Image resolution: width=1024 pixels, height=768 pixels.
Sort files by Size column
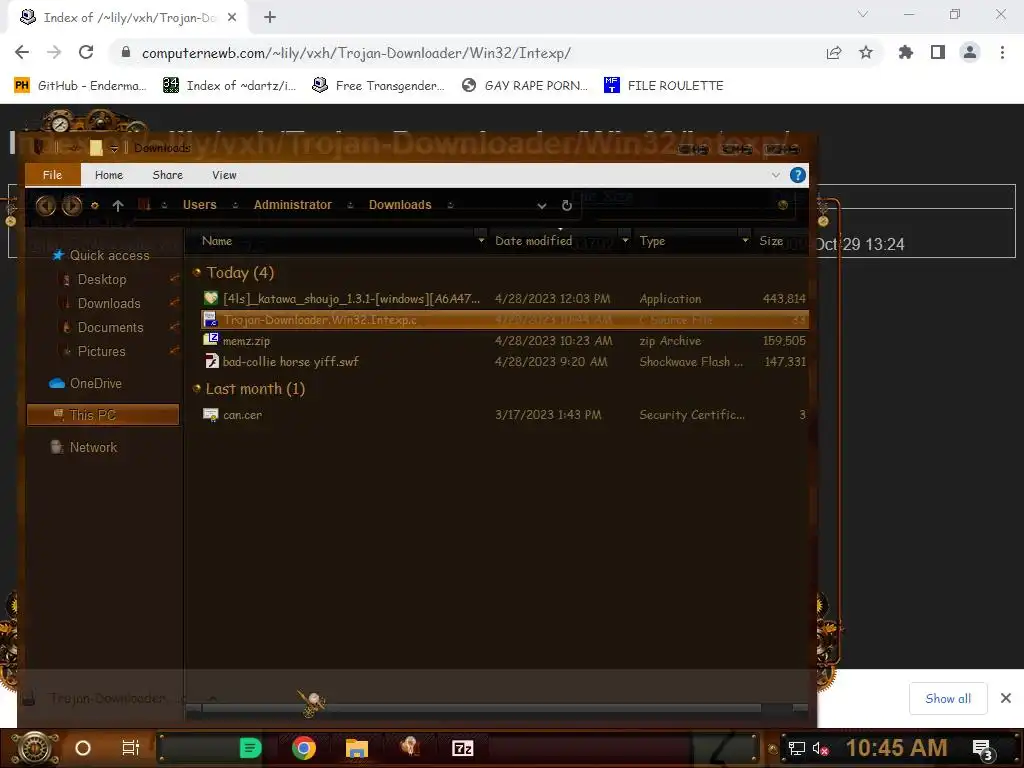tap(771, 241)
